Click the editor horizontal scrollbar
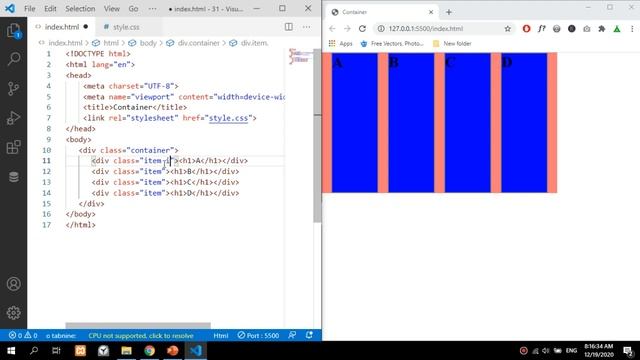 point(138,325)
